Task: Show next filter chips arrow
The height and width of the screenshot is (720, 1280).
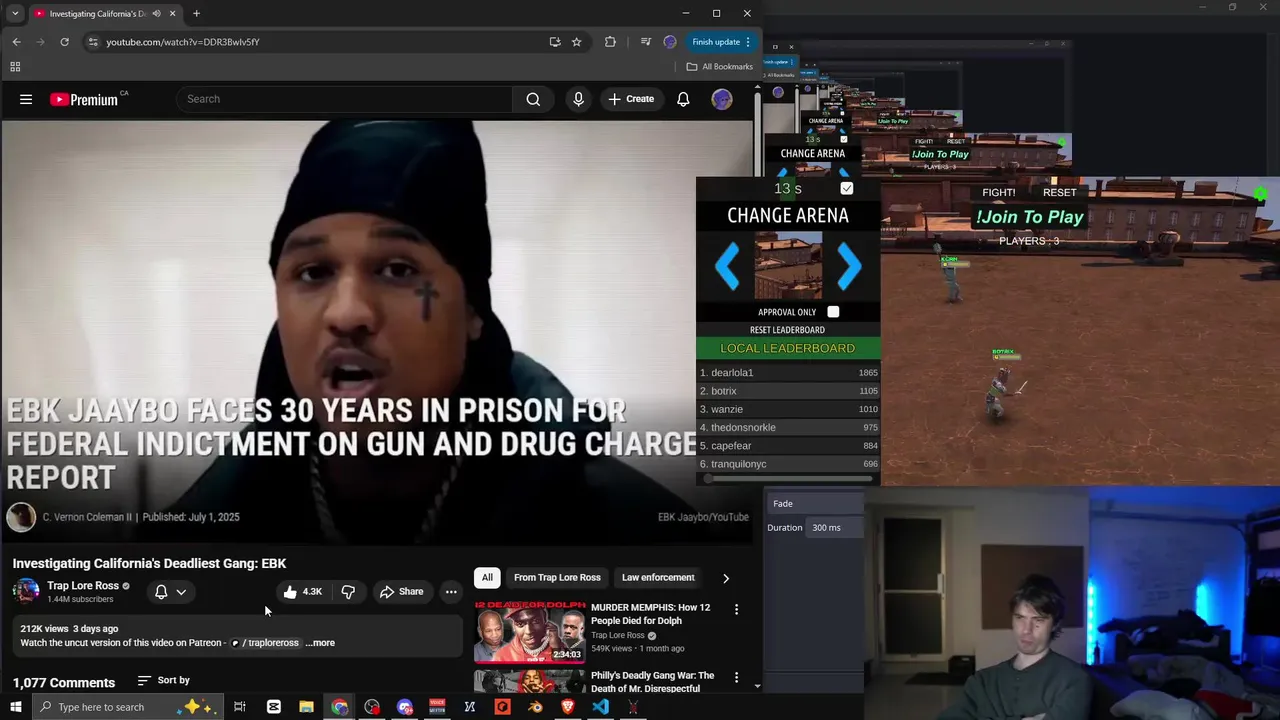Action: (x=726, y=578)
